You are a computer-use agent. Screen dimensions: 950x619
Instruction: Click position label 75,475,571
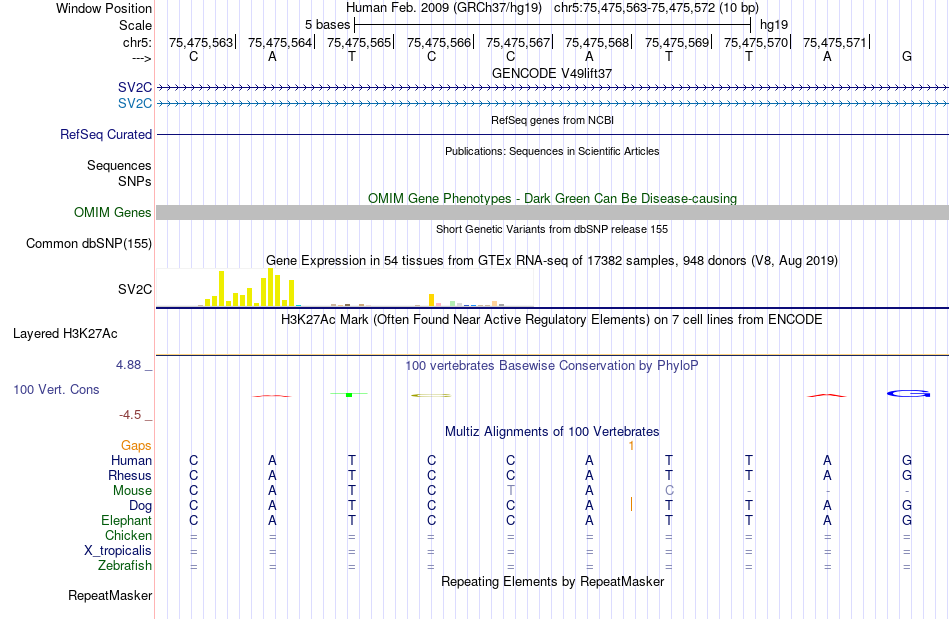[x=835, y=42]
